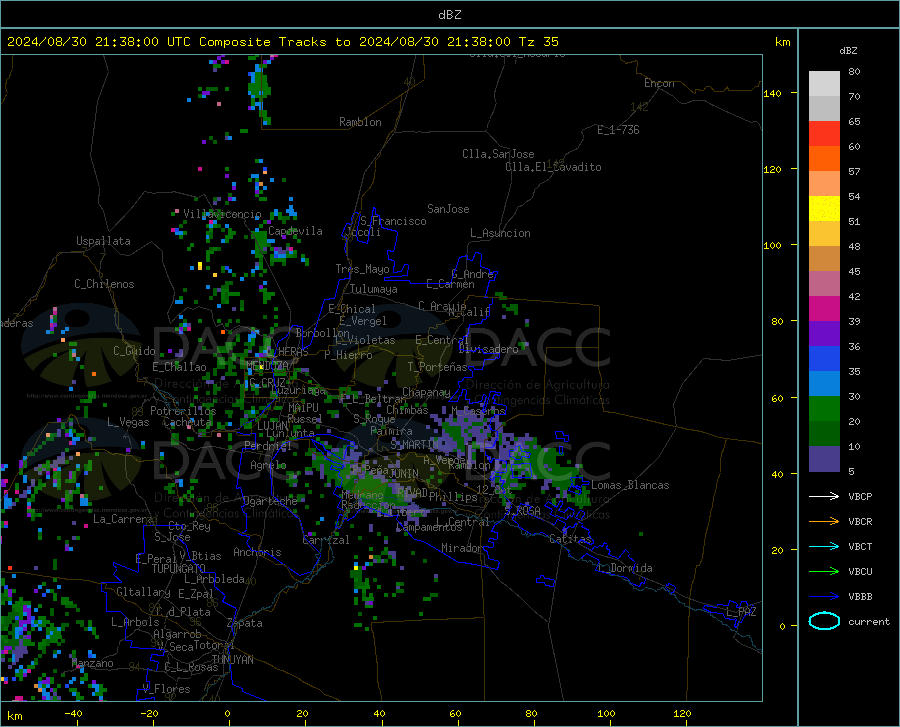Click the MAIPU city label
Viewport: 900px width, 727px height.
tap(303, 407)
